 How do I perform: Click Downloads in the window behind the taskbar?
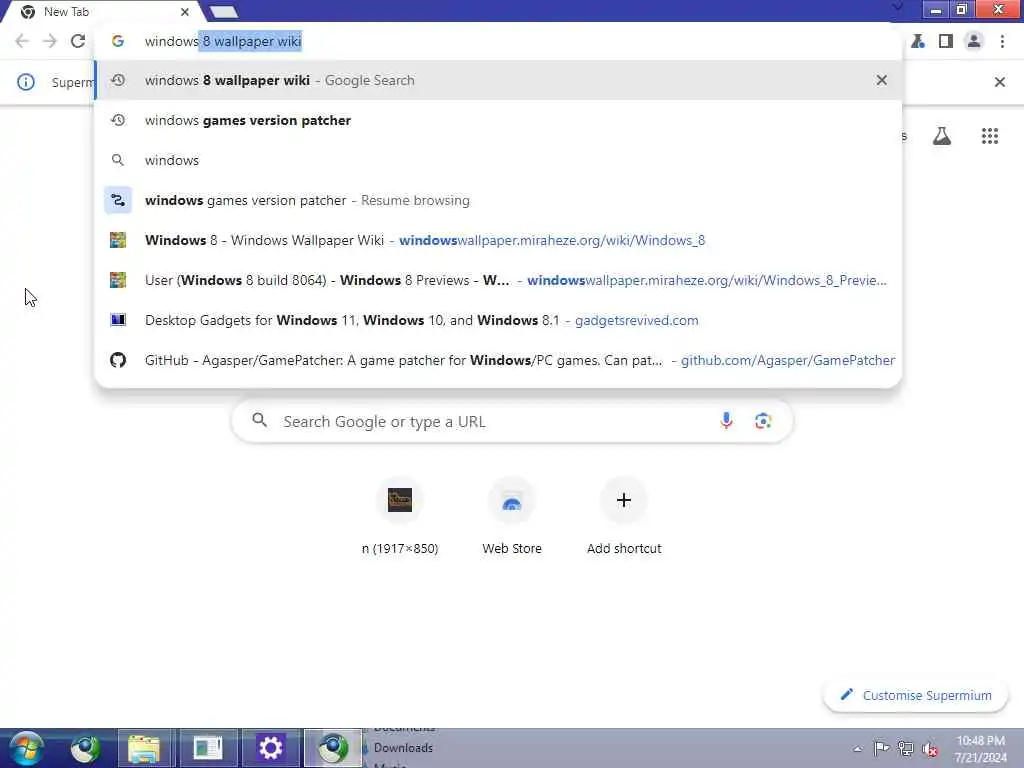click(x=403, y=748)
